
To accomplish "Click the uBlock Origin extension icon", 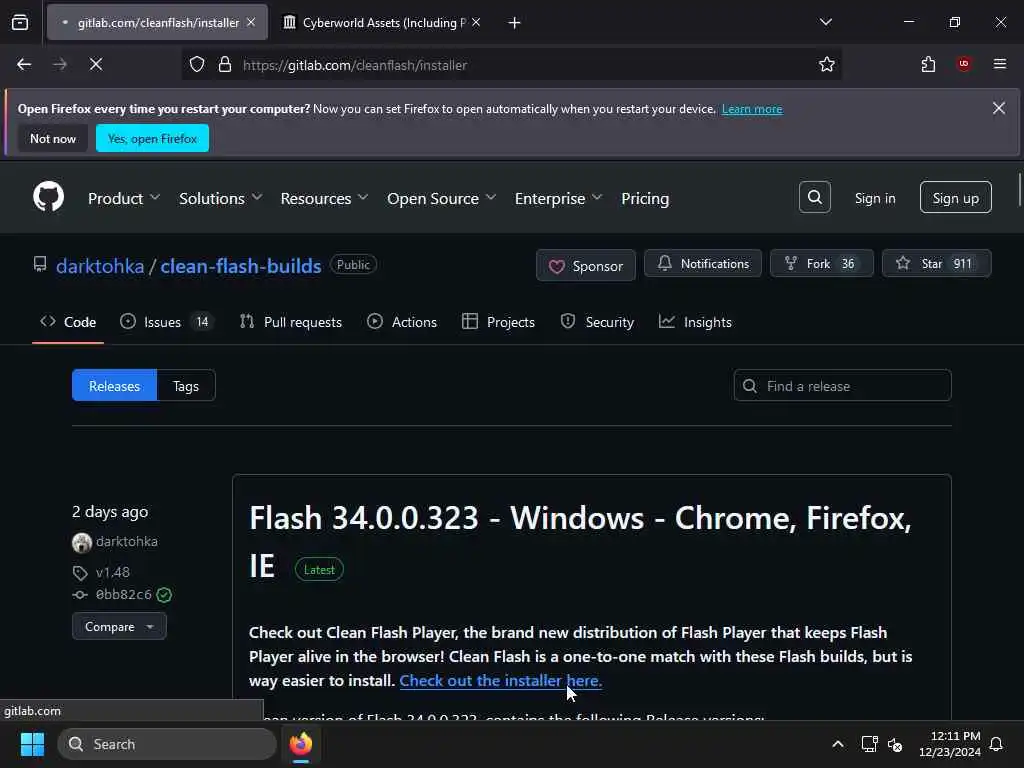I will 964,64.
